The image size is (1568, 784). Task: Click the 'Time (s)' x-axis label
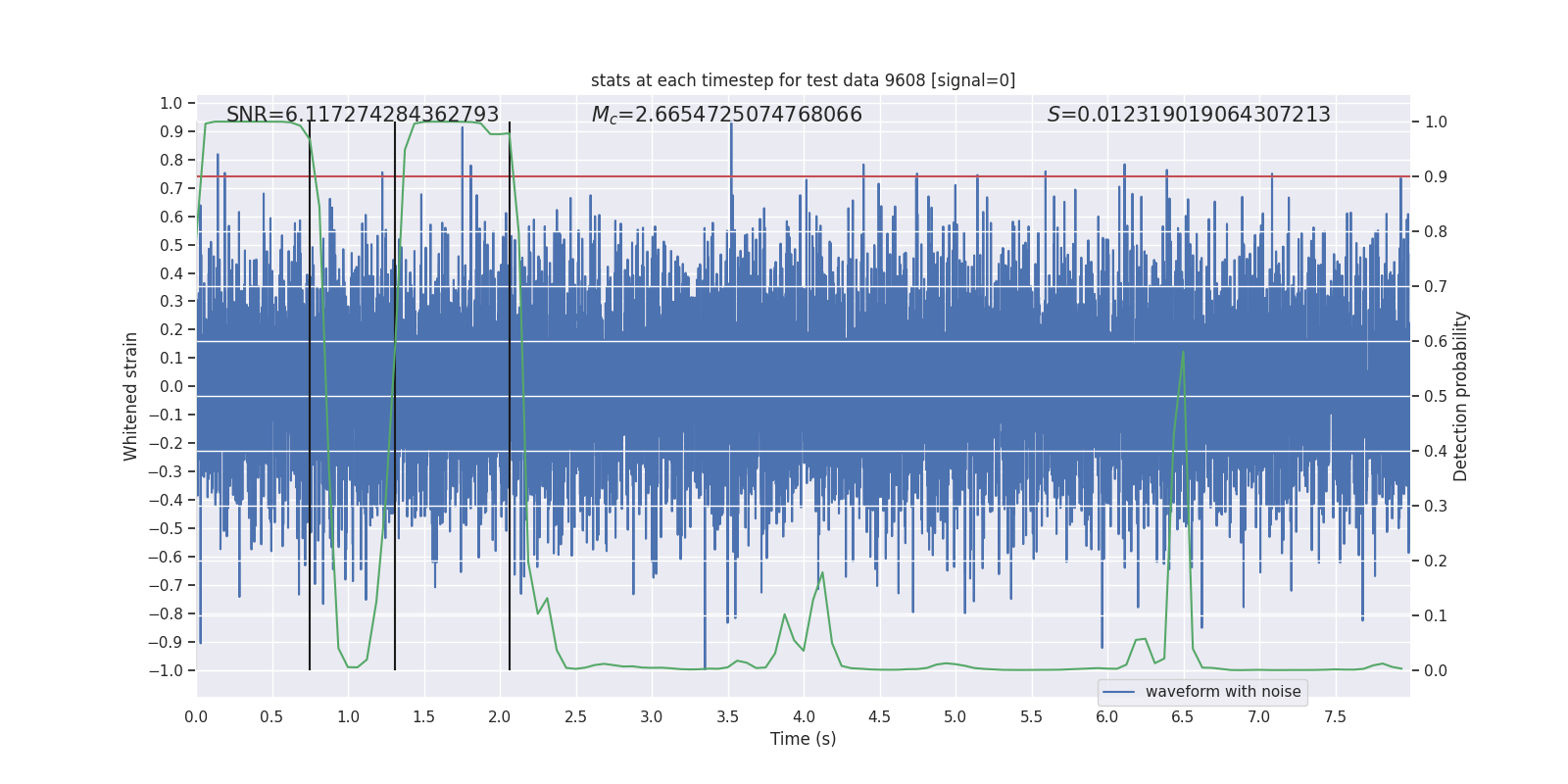click(x=803, y=739)
